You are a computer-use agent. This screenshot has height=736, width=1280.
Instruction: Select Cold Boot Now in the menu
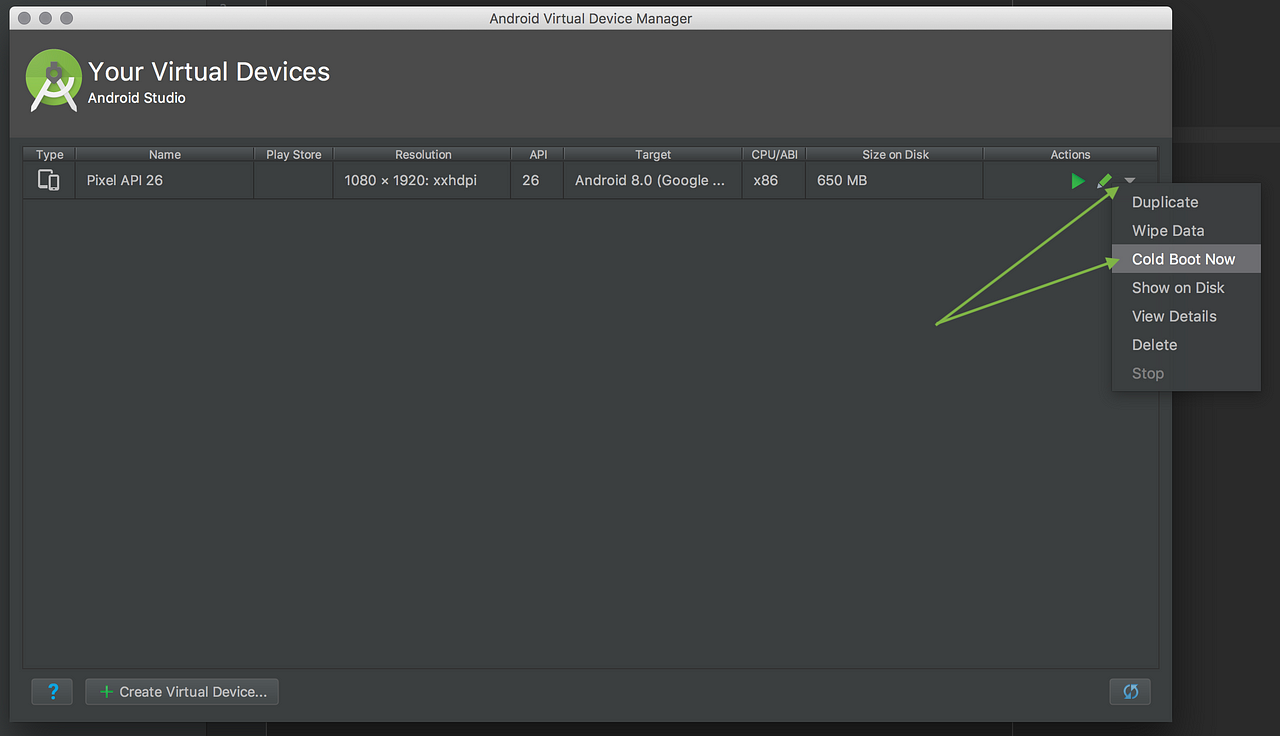(x=1186, y=259)
